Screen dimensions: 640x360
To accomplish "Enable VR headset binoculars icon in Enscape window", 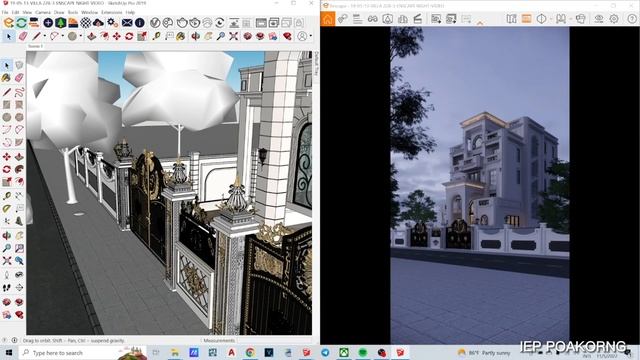I will coord(373,19).
